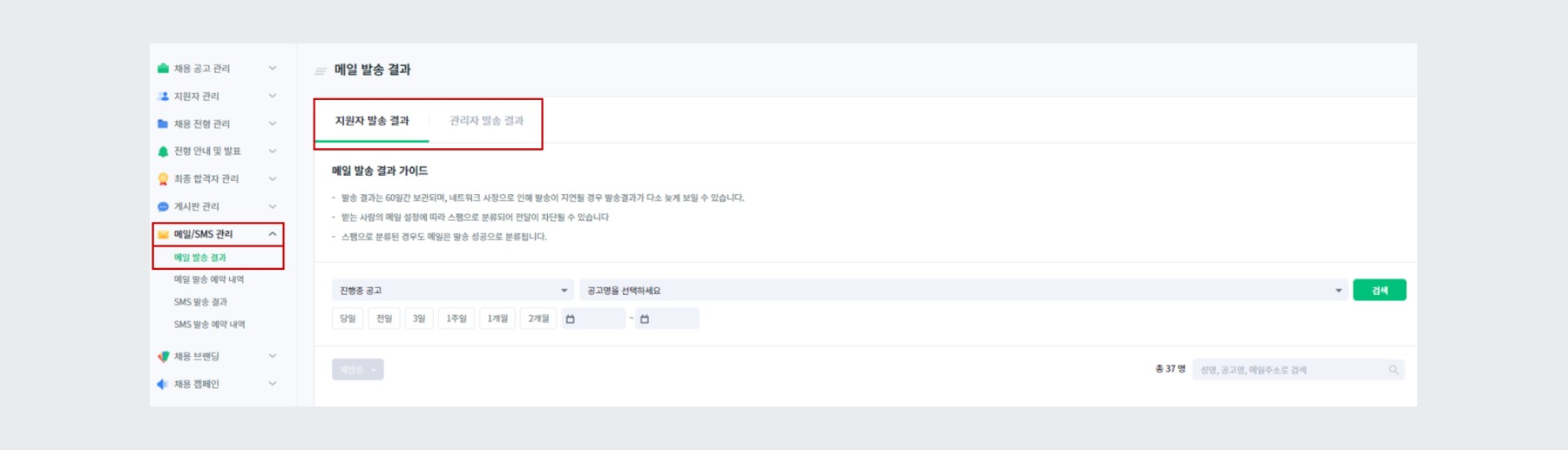
Task: Switch to the 관리자 발송 결과 tab
Action: 486,121
